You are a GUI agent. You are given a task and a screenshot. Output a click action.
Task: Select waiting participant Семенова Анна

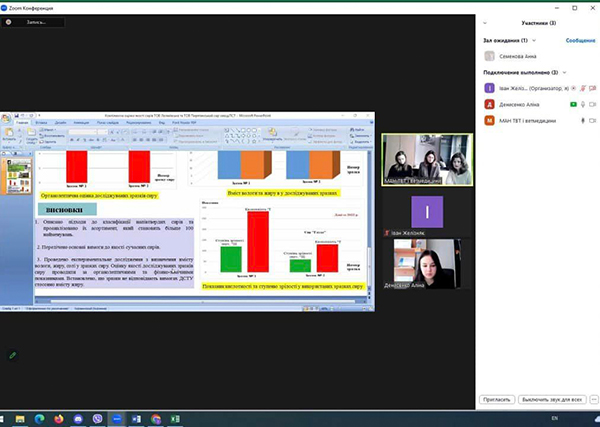538,56
